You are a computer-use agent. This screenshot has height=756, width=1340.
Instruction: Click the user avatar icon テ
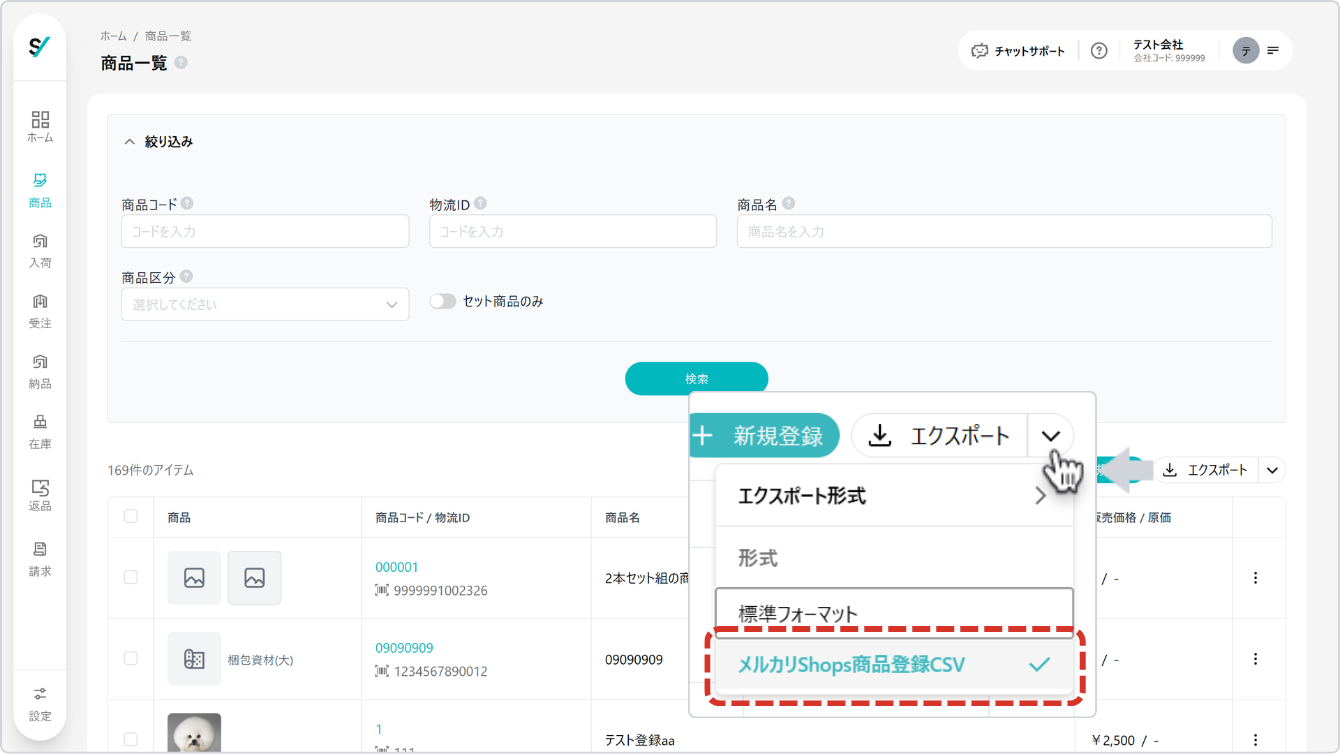coord(1245,51)
